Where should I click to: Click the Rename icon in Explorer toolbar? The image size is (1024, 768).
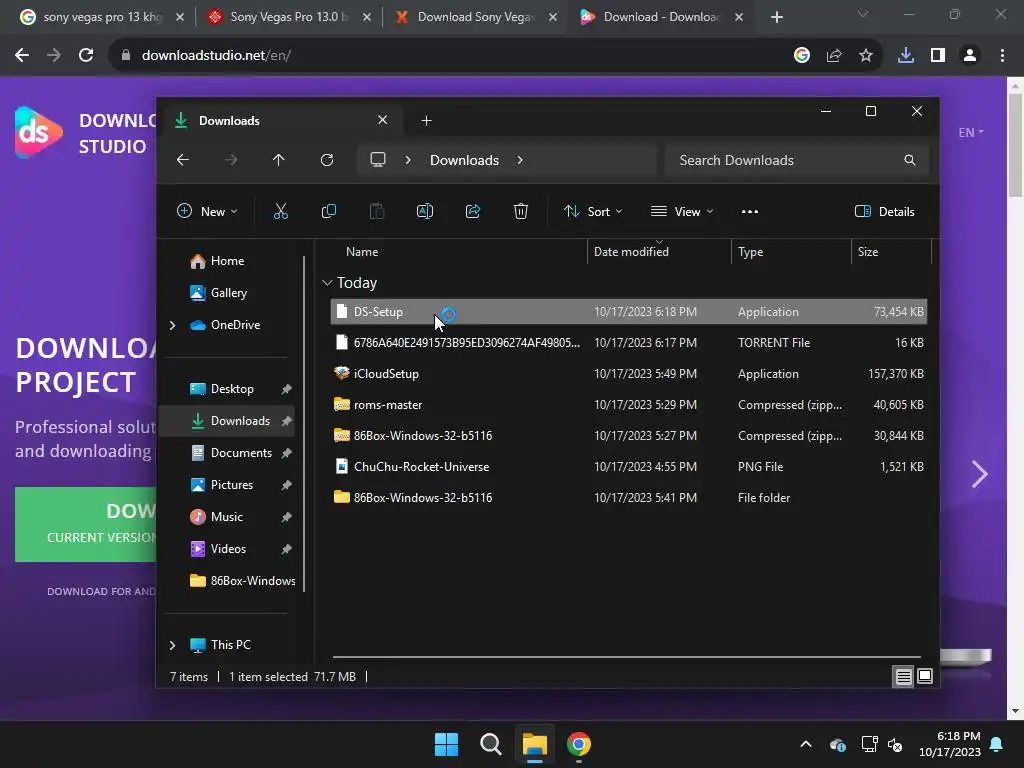(424, 211)
